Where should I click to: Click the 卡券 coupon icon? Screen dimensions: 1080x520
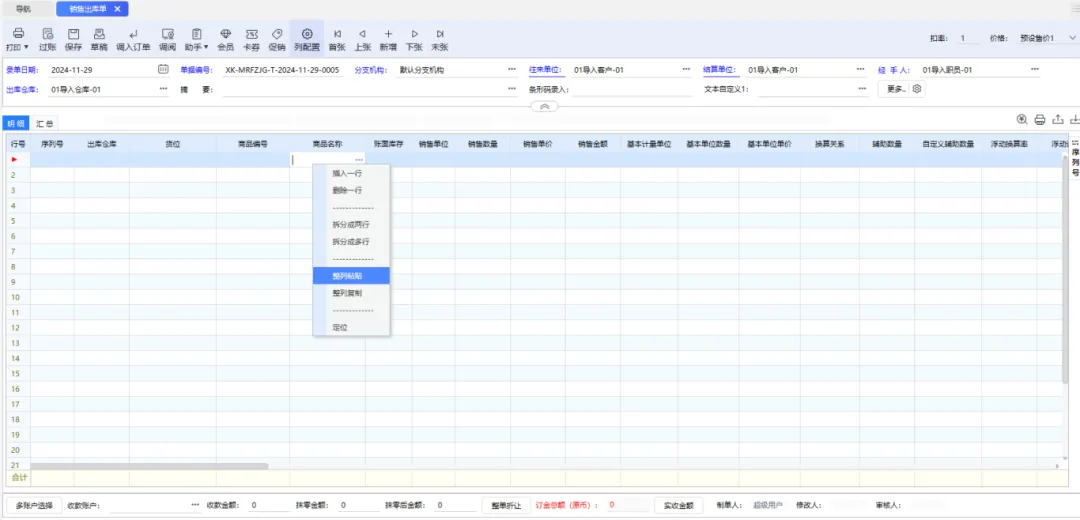click(x=251, y=40)
